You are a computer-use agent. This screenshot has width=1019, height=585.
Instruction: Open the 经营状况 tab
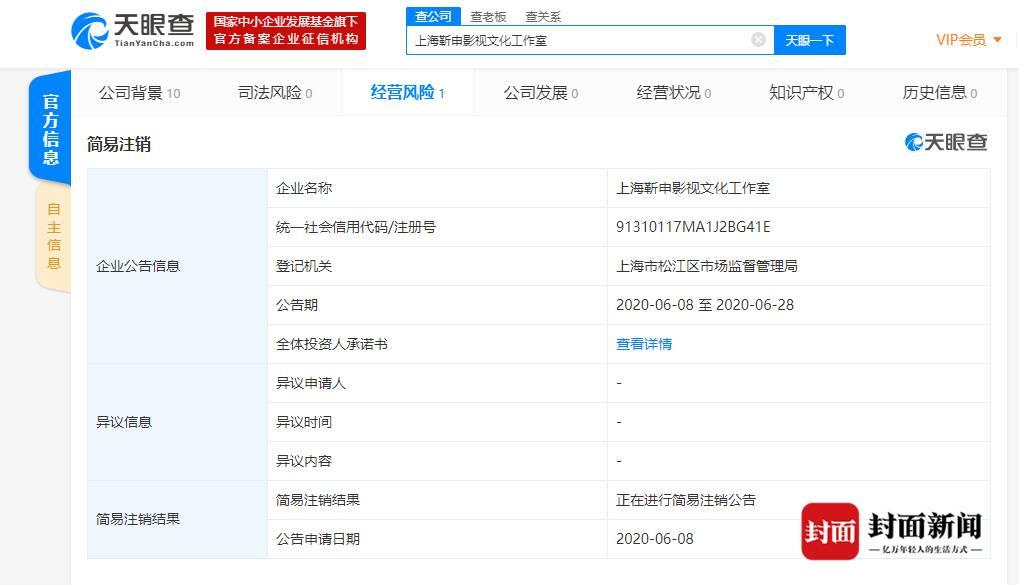pyautogui.click(x=673, y=93)
